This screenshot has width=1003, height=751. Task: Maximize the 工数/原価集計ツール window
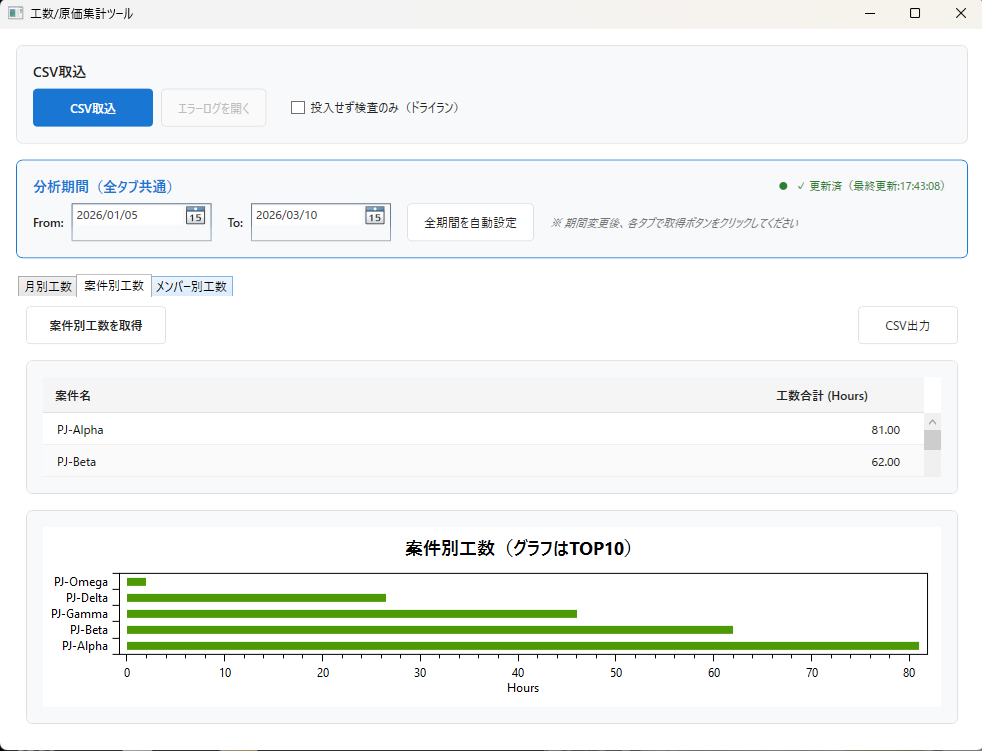915,13
